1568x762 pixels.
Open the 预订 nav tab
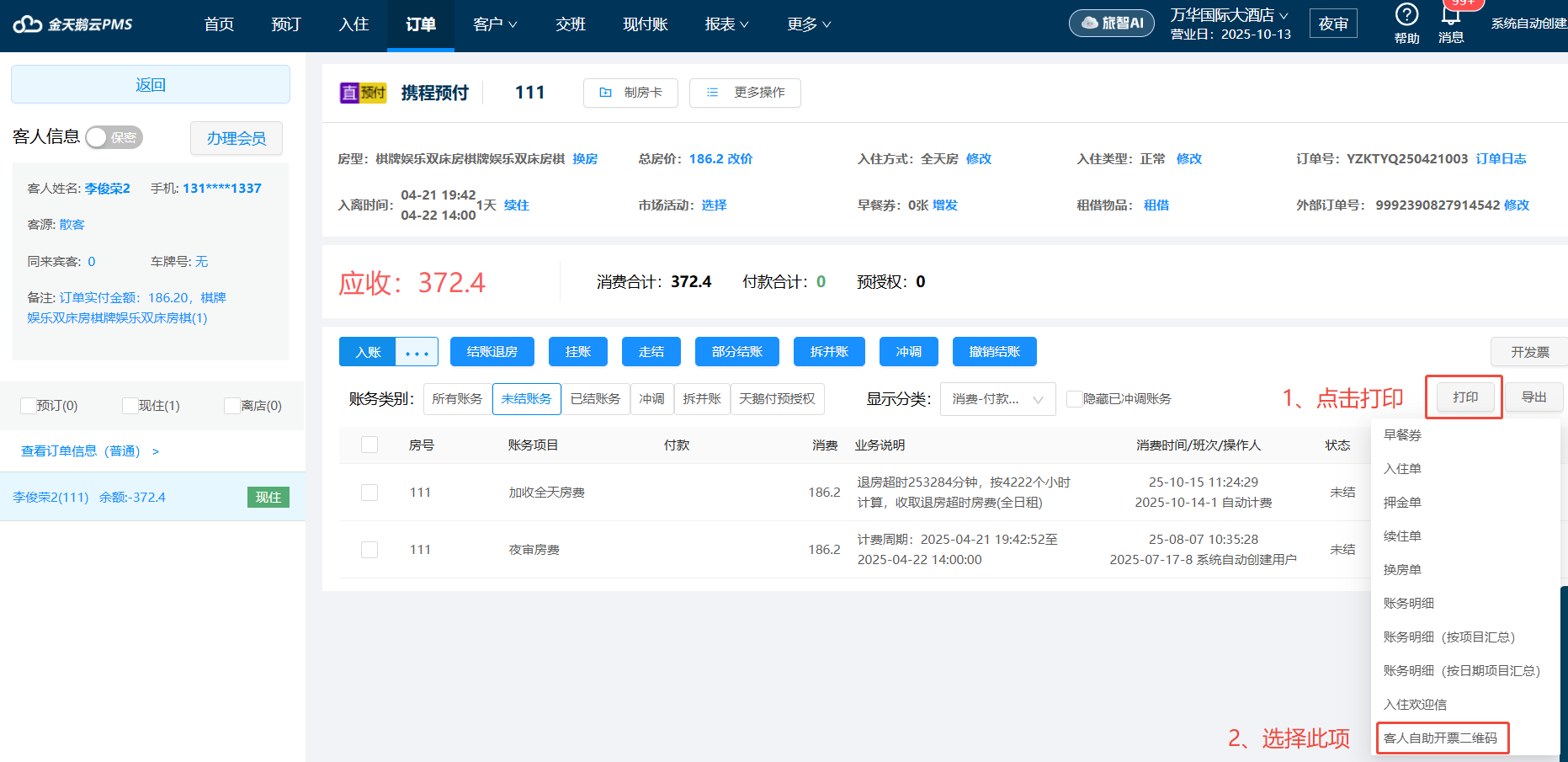pos(286,24)
